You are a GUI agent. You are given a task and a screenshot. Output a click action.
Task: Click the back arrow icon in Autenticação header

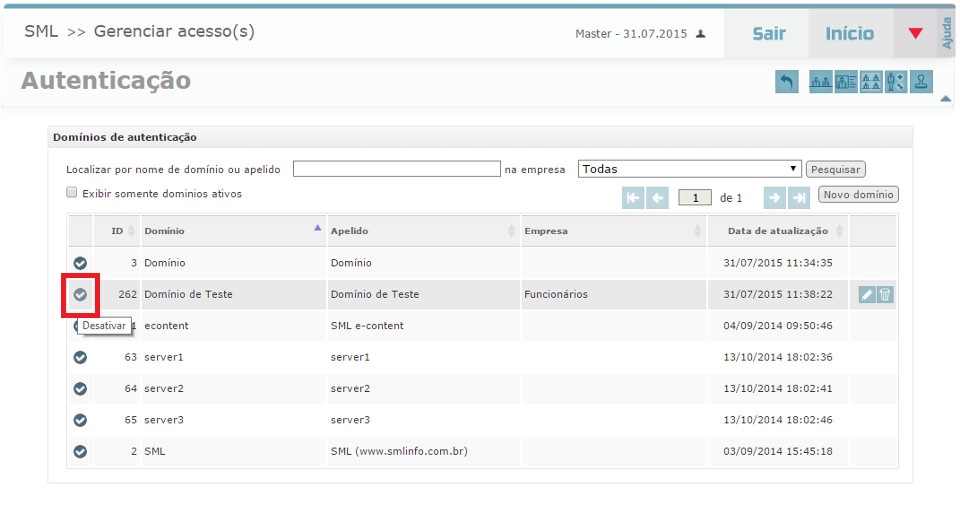tap(787, 83)
